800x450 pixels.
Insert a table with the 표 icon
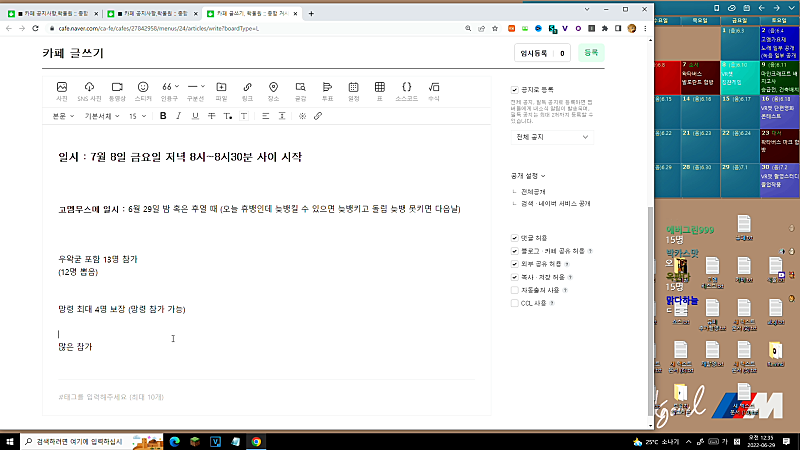380,91
